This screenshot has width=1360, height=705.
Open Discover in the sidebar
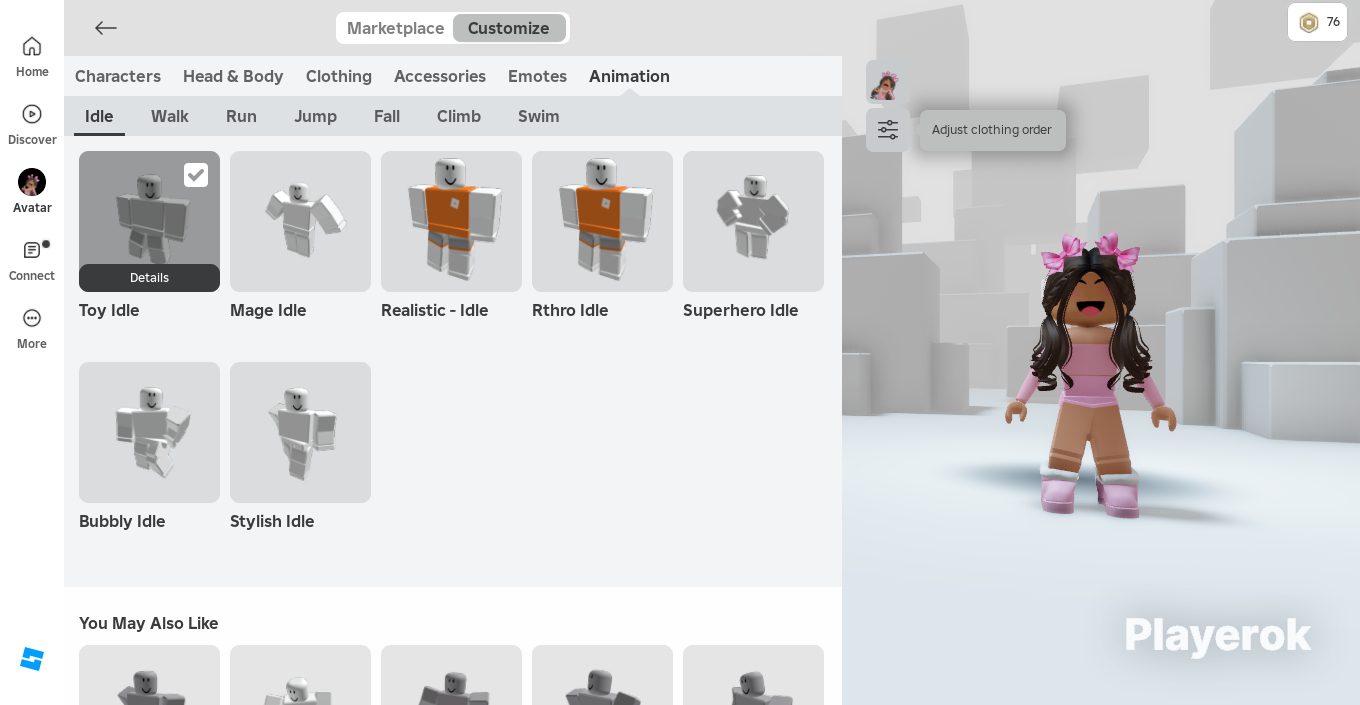[32, 125]
